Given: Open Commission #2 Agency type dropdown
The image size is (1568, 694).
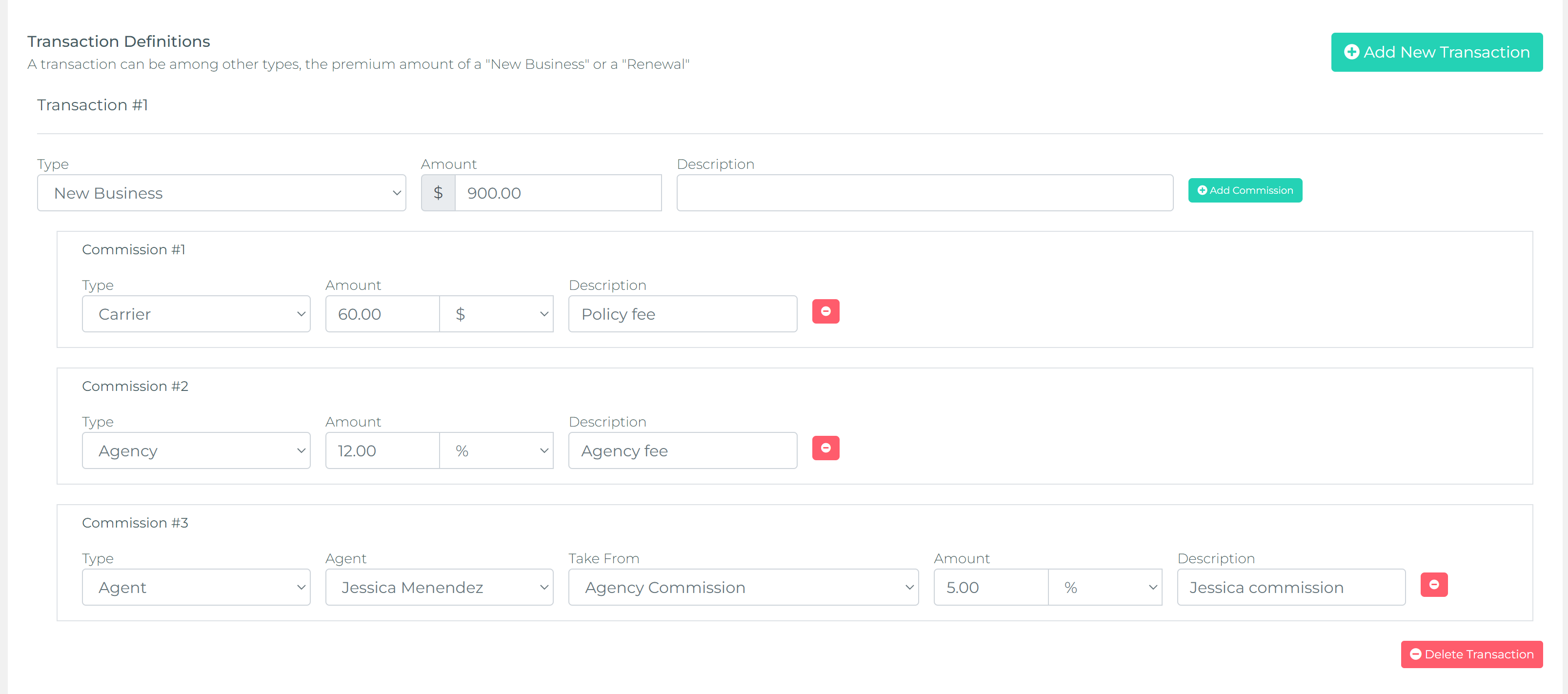Looking at the screenshot, I should pos(196,451).
